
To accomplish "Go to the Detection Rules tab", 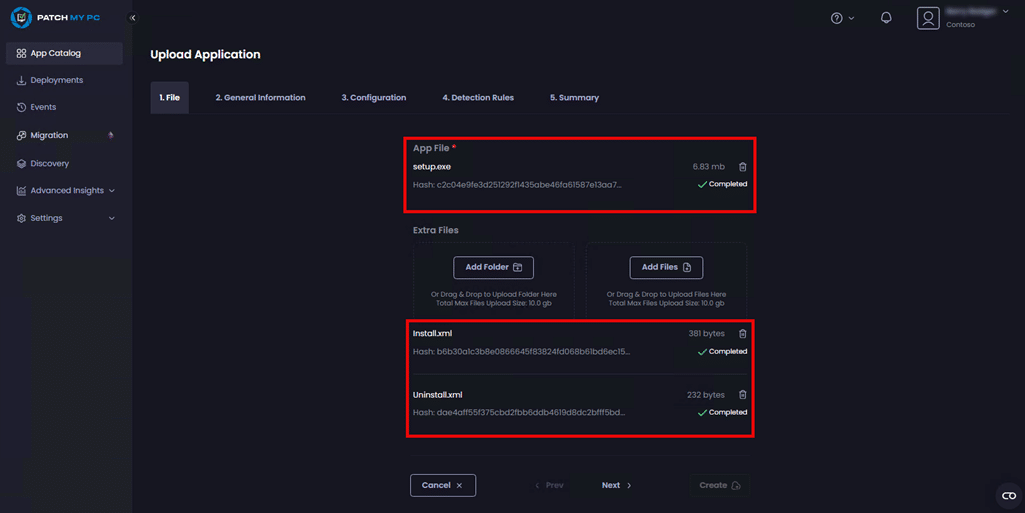I will tap(478, 98).
